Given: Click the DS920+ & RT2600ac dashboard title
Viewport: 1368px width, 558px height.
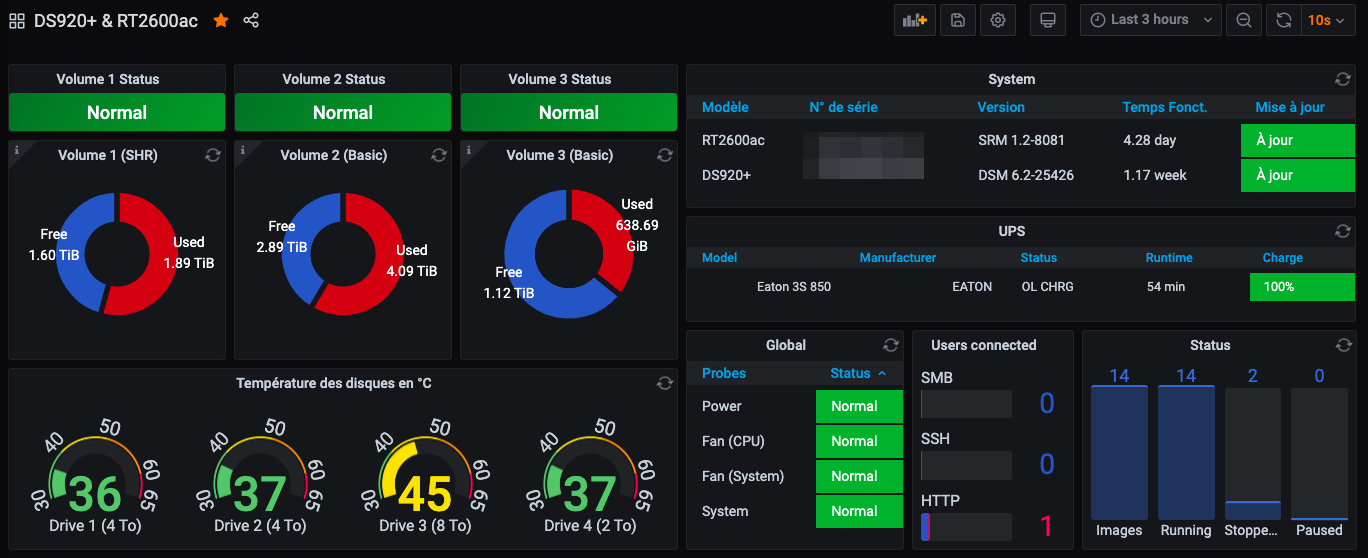Looking at the screenshot, I should [116, 20].
